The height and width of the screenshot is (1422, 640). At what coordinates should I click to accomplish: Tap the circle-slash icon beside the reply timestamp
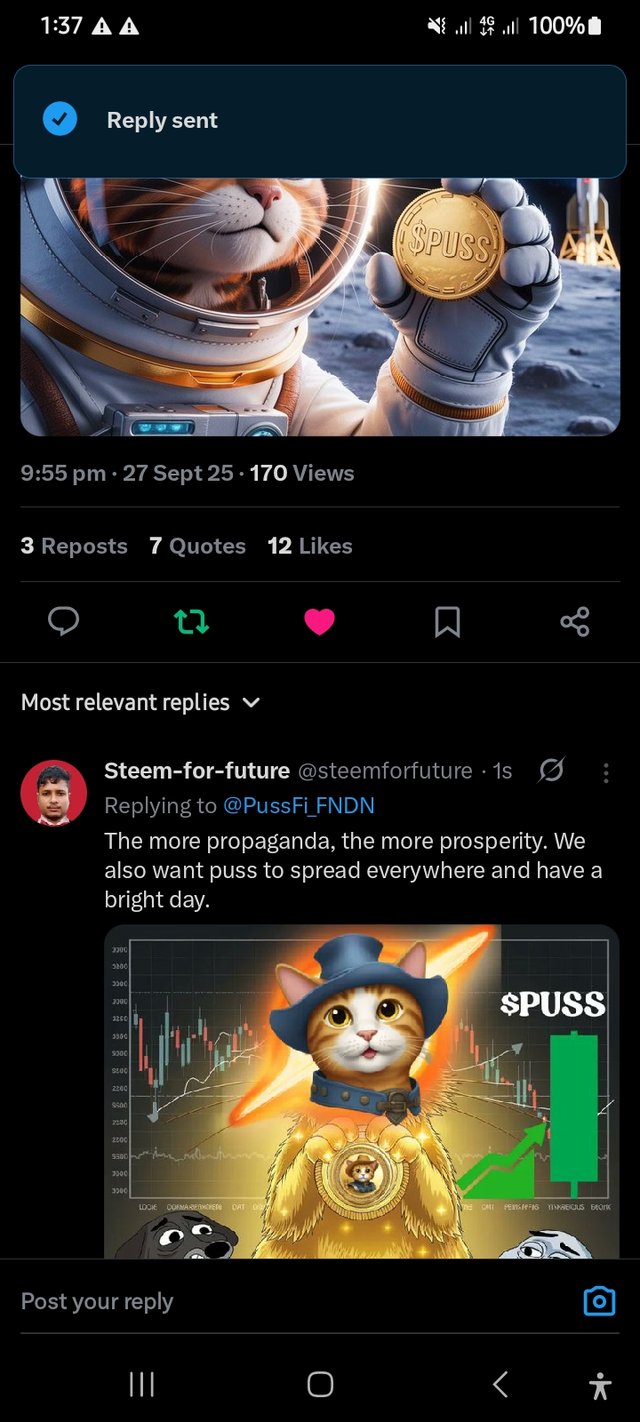pos(551,770)
